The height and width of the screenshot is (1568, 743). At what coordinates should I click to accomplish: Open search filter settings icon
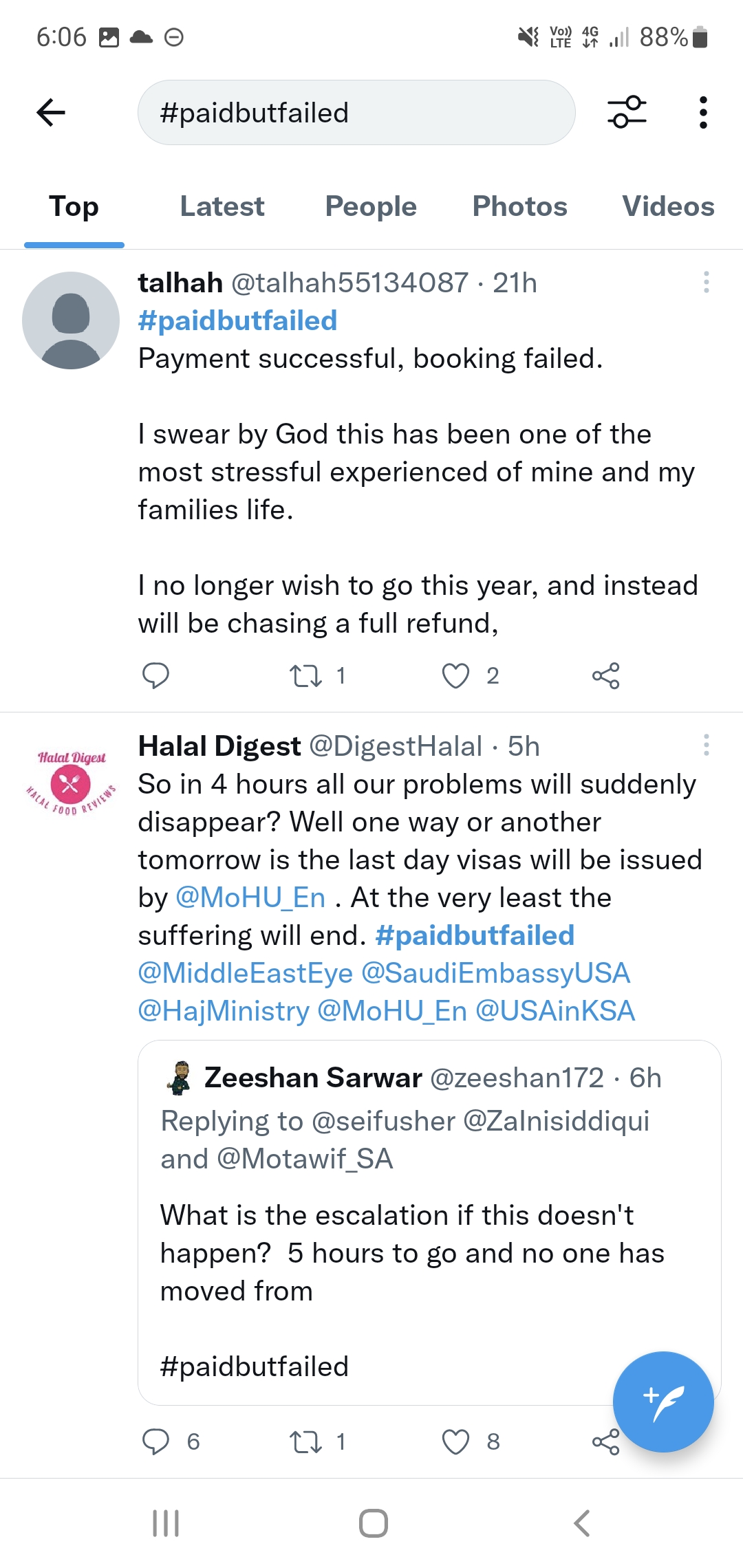(x=627, y=112)
